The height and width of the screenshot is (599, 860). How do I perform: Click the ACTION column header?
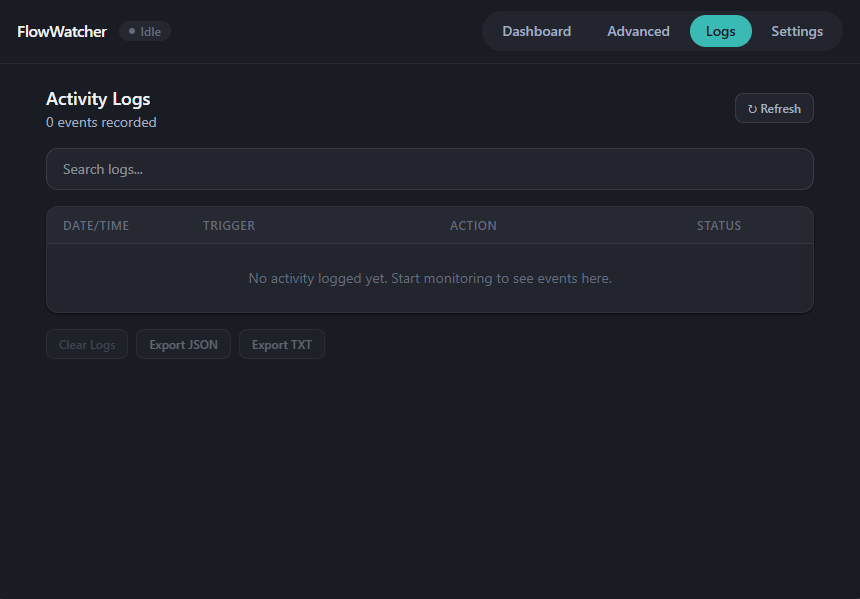pyautogui.click(x=473, y=225)
